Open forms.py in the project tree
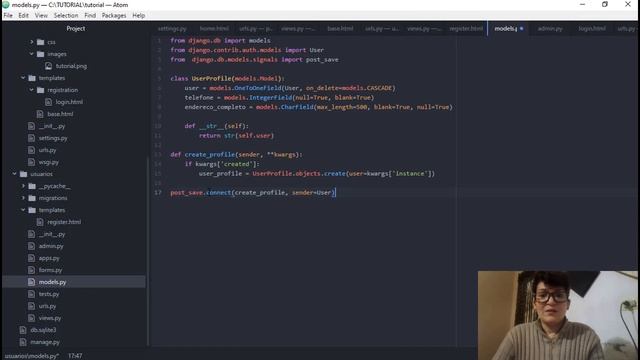Image resolution: width=640 pixels, height=360 pixels. pos(50,270)
